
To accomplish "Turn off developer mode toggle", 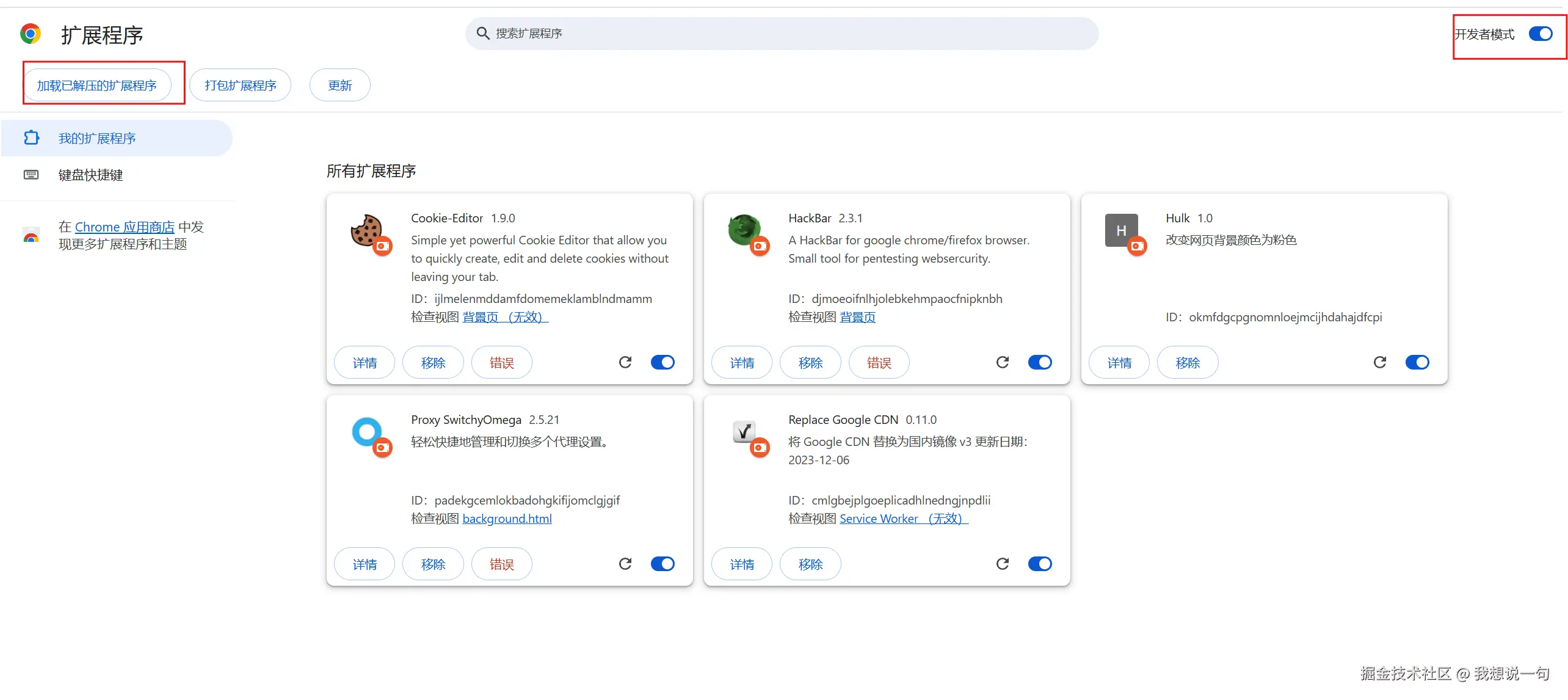I will click(x=1541, y=34).
